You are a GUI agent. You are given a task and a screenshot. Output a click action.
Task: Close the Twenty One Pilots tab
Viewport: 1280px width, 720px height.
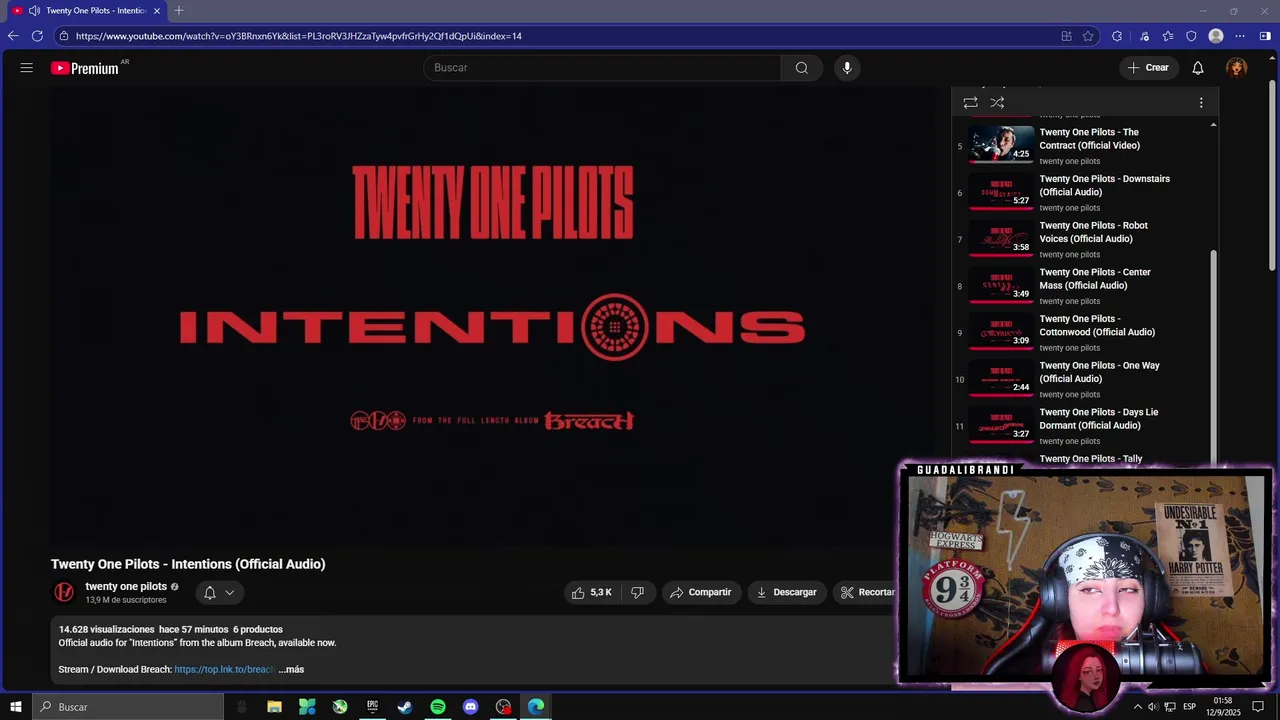(157, 11)
